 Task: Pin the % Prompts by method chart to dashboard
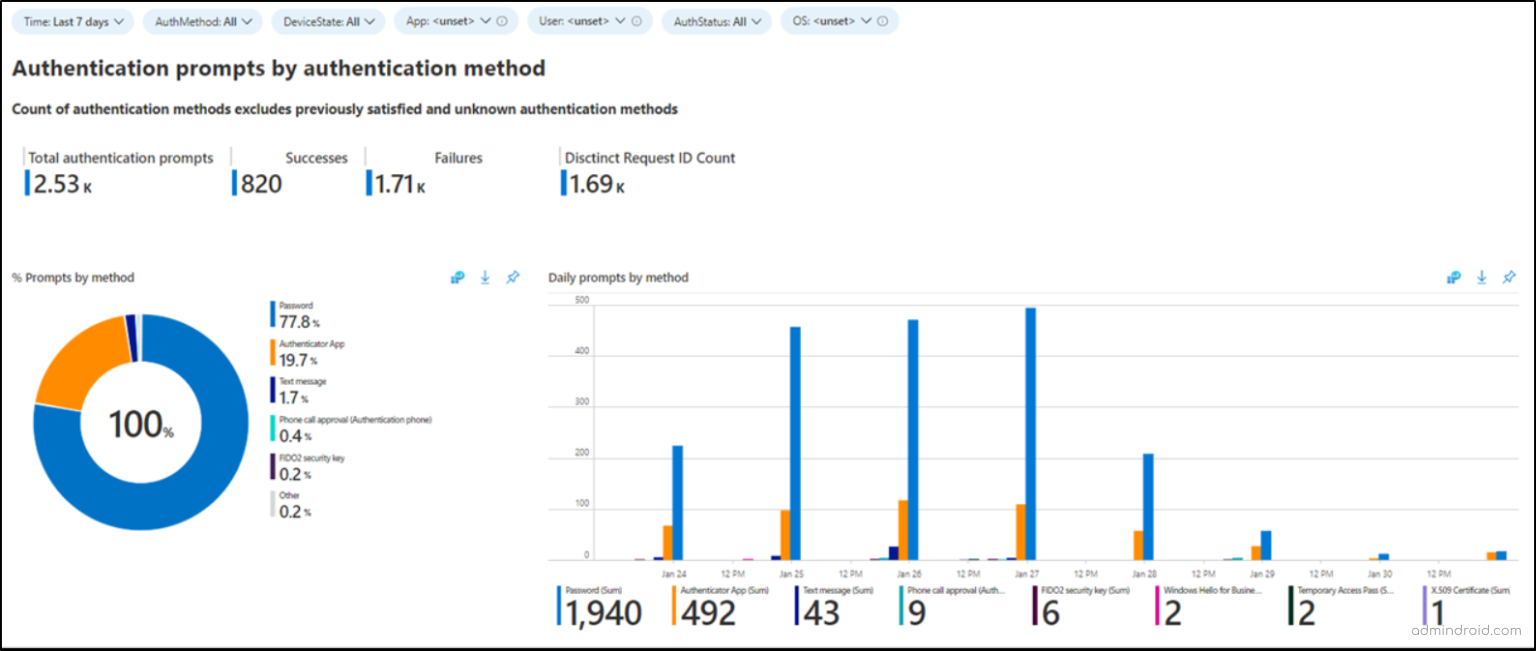click(x=513, y=278)
